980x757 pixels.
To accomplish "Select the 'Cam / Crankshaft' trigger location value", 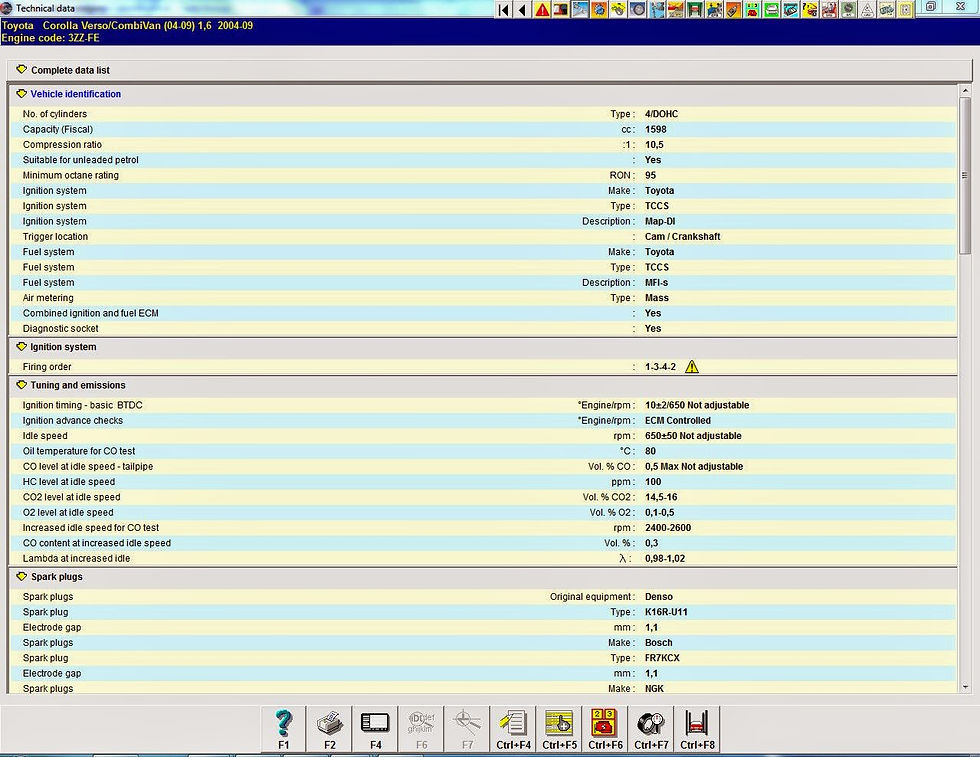I will pyautogui.click(x=682, y=236).
